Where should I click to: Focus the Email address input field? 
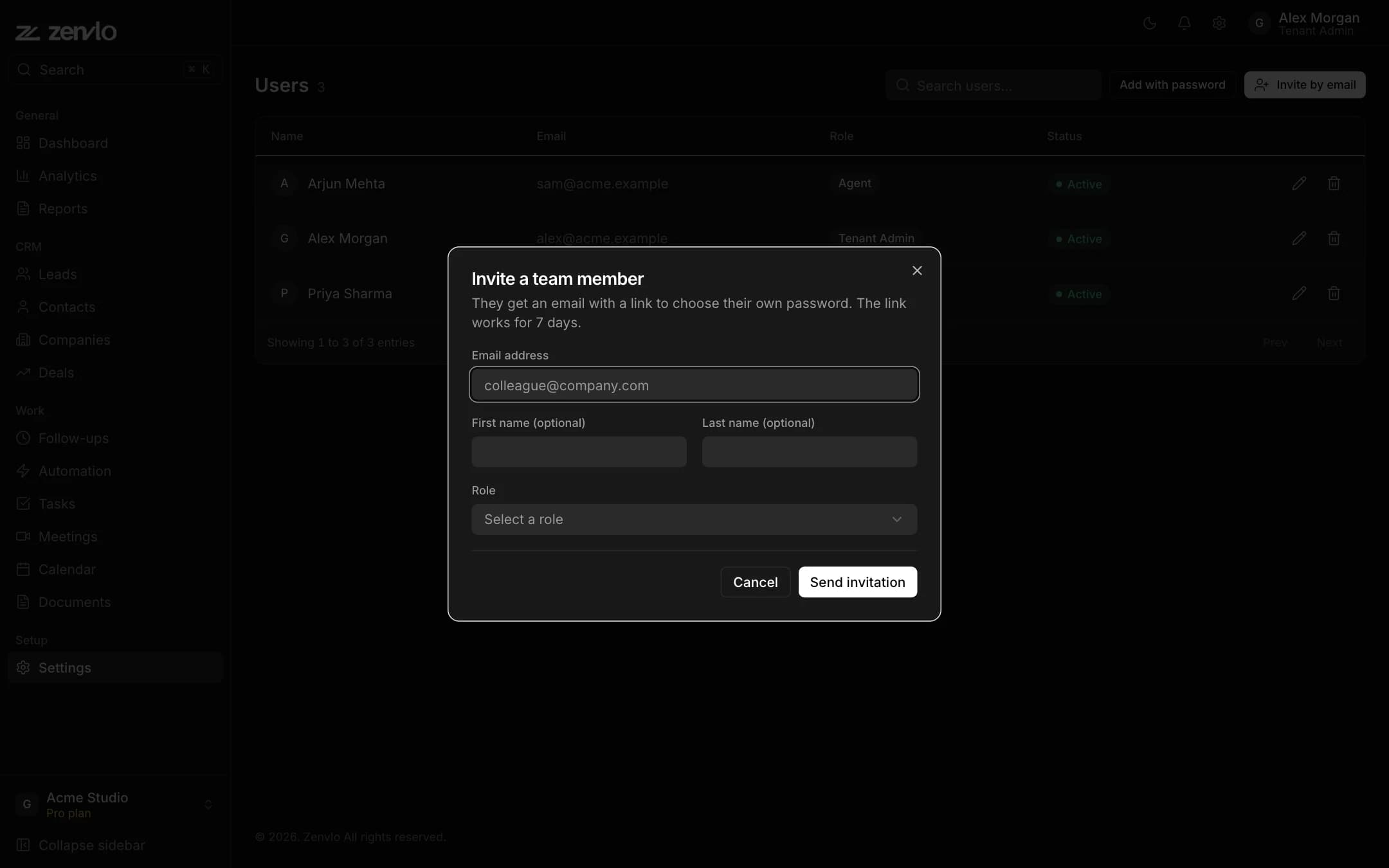tap(694, 384)
